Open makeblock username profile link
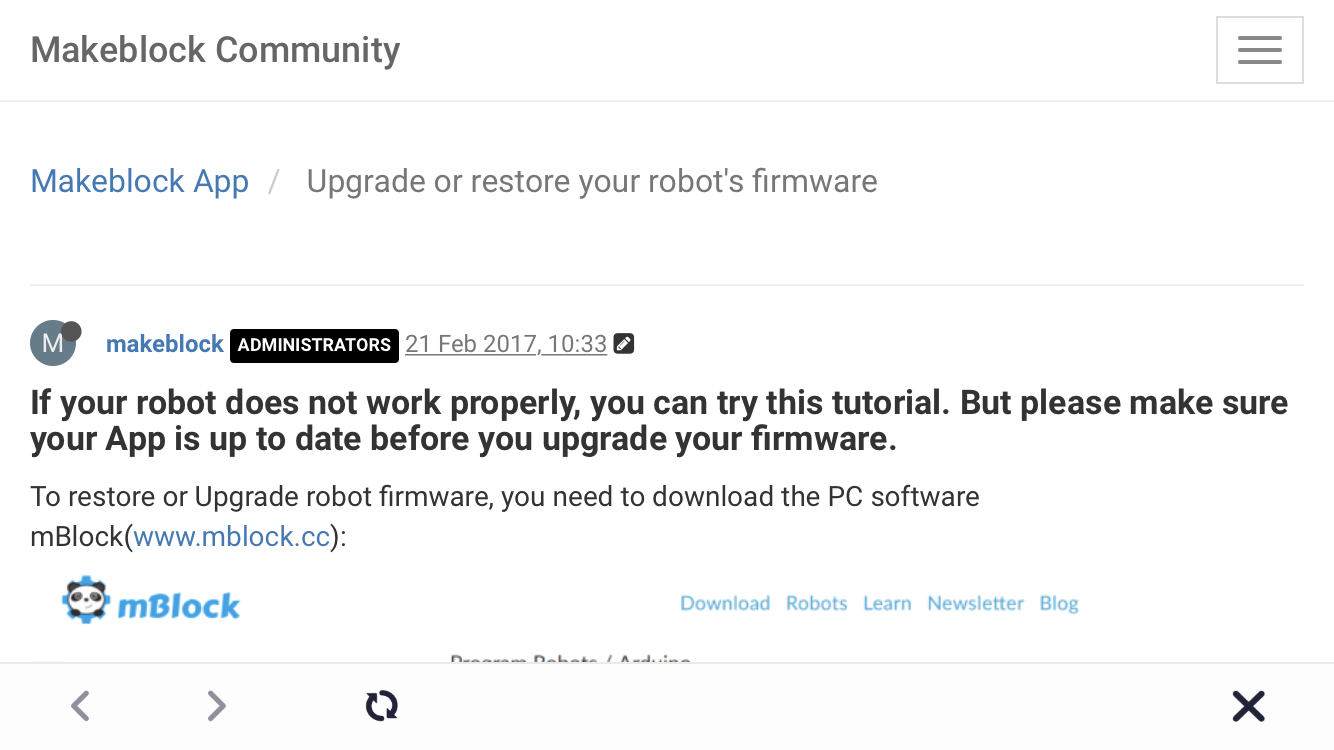 coord(165,344)
